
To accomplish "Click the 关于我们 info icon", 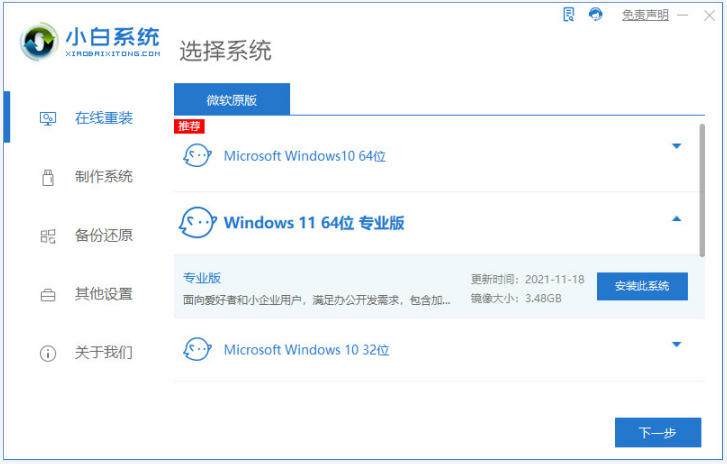I will point(47,353).
